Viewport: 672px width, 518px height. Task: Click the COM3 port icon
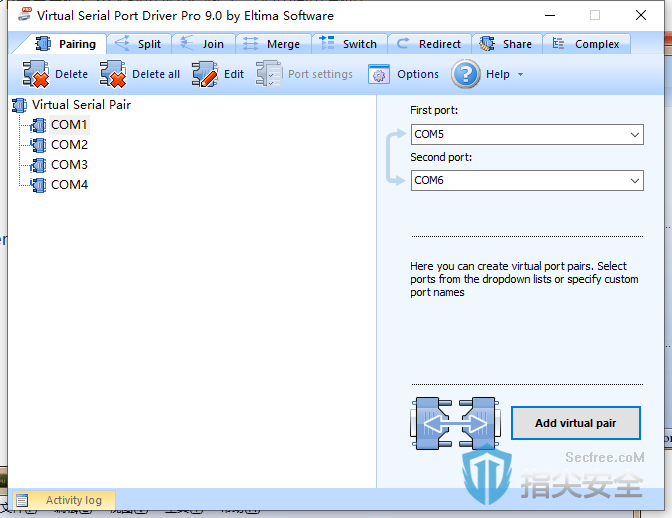pos(38,165)
